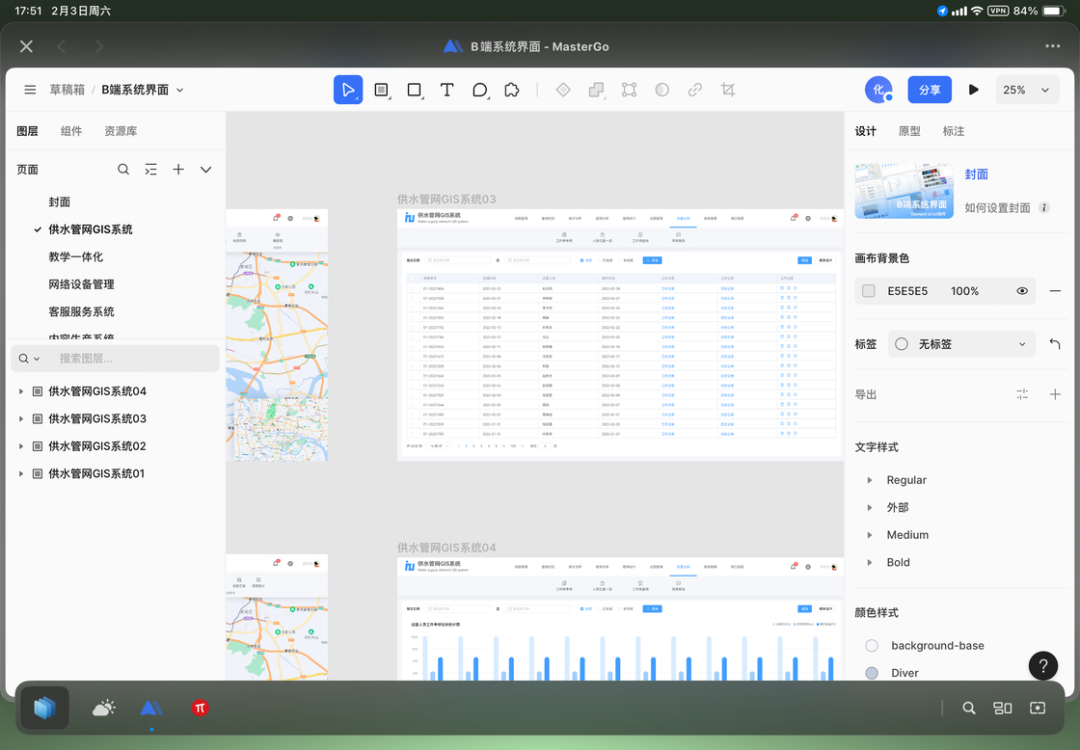Click the crop tool icon
1080x750 pixels.
(728, 90)
